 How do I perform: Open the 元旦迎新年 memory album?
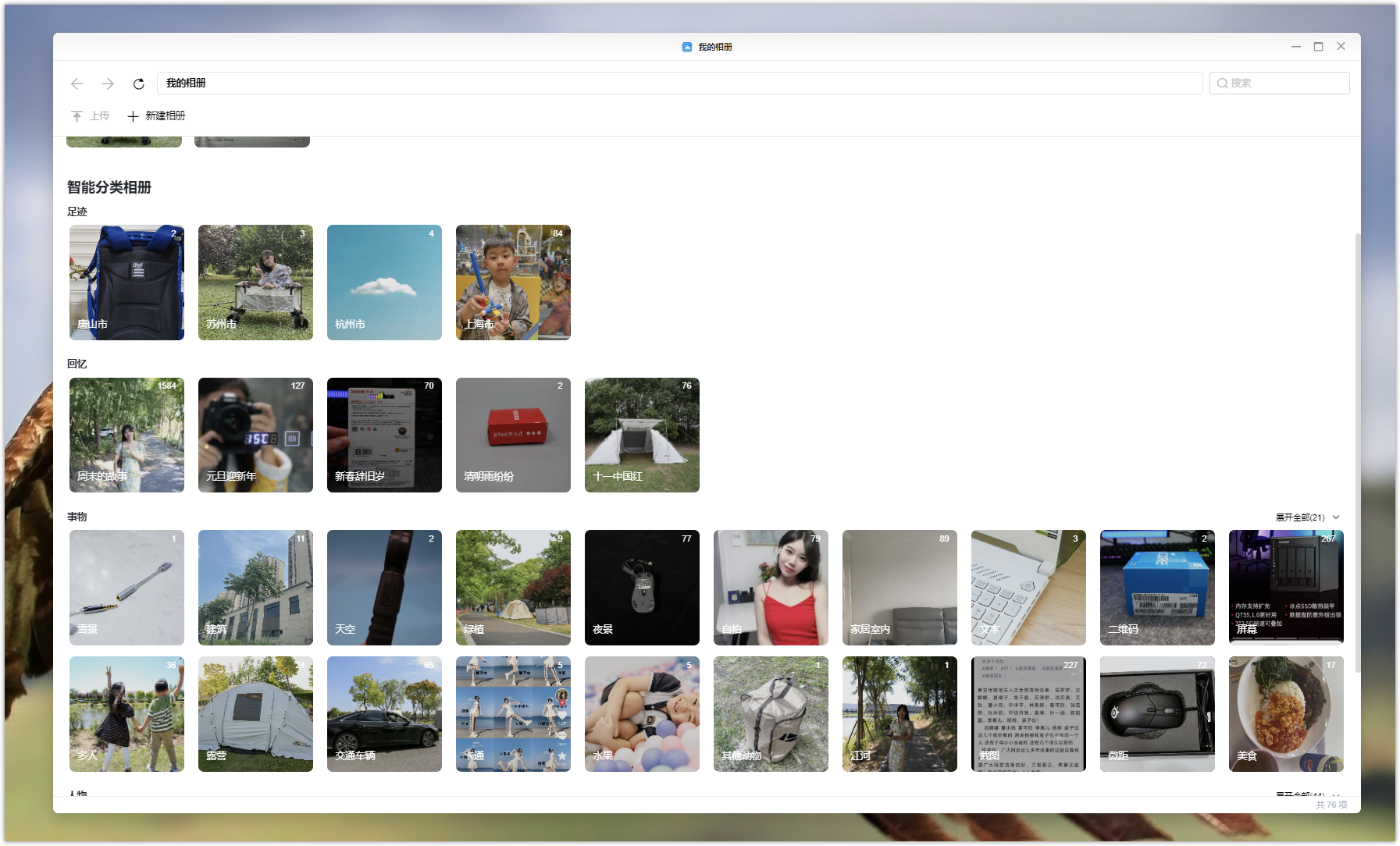(x=255, y=435)
